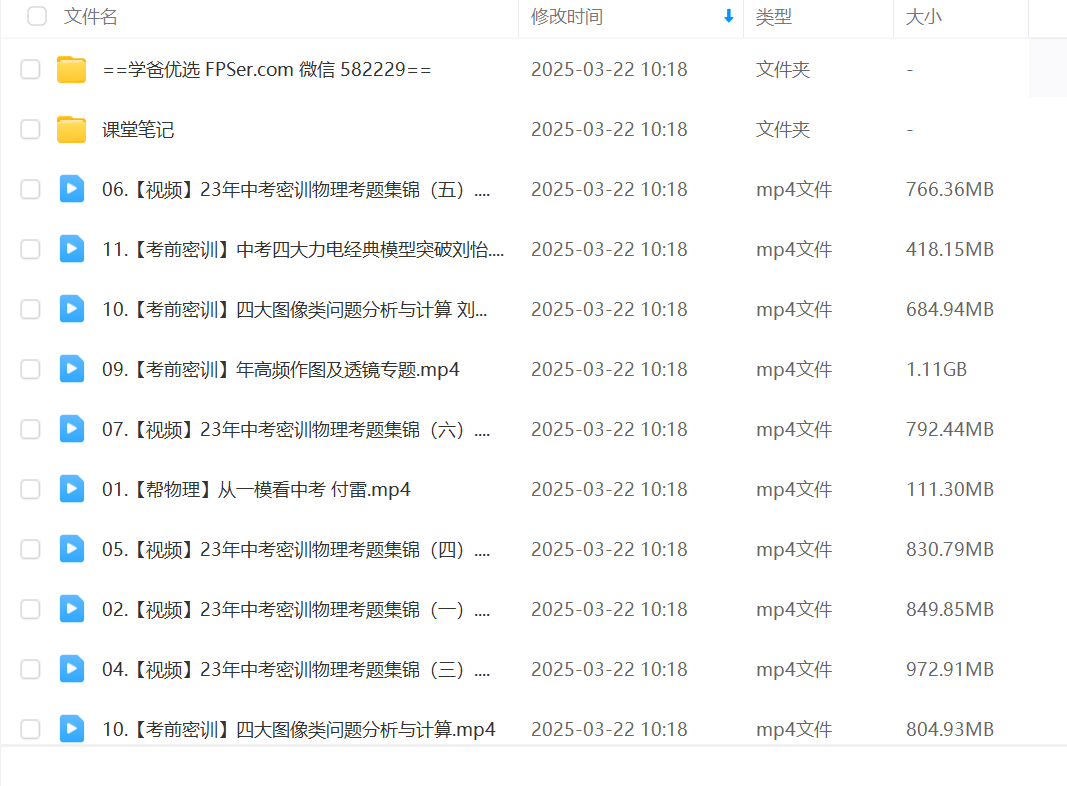Screen dimensions: 1067x786
Task: Open file 11.【考前密训】中考四大力电经典模型突破
Action: (x=303, y=249)
